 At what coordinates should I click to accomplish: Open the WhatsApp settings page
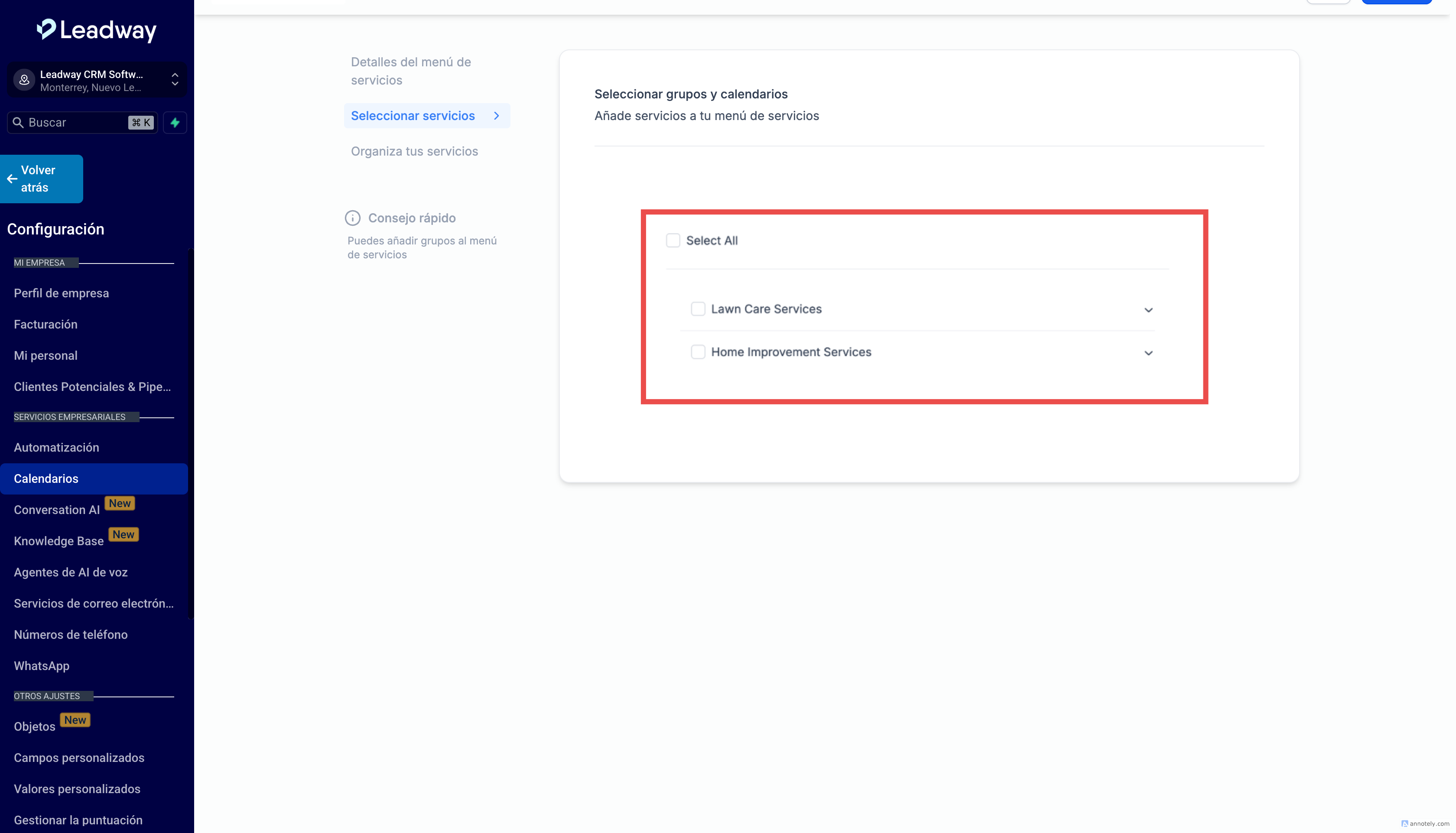(41, 666)
